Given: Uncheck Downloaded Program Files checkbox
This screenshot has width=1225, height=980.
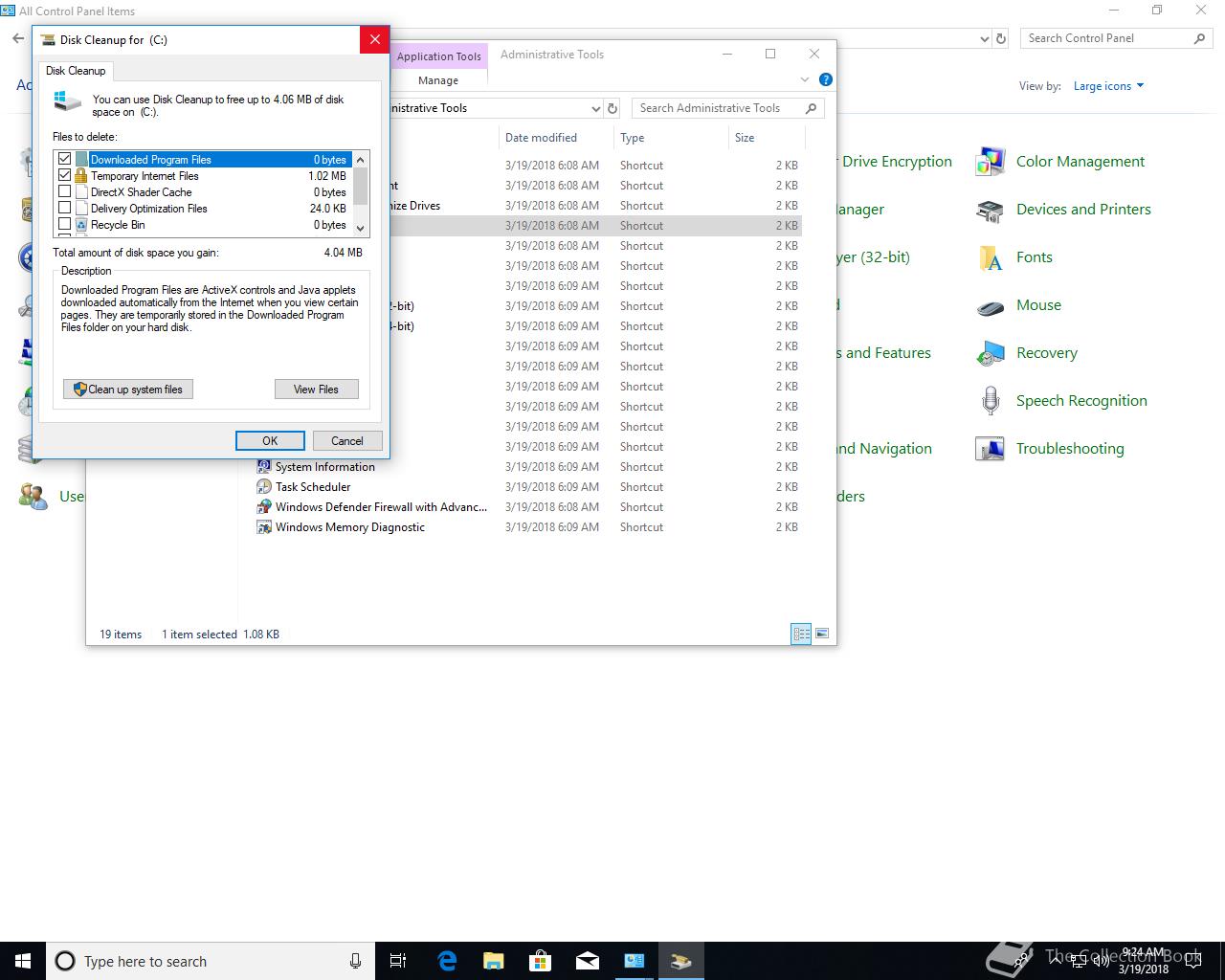Looking at the screenshot, I should pyautogui.click(x=65, y=159).
